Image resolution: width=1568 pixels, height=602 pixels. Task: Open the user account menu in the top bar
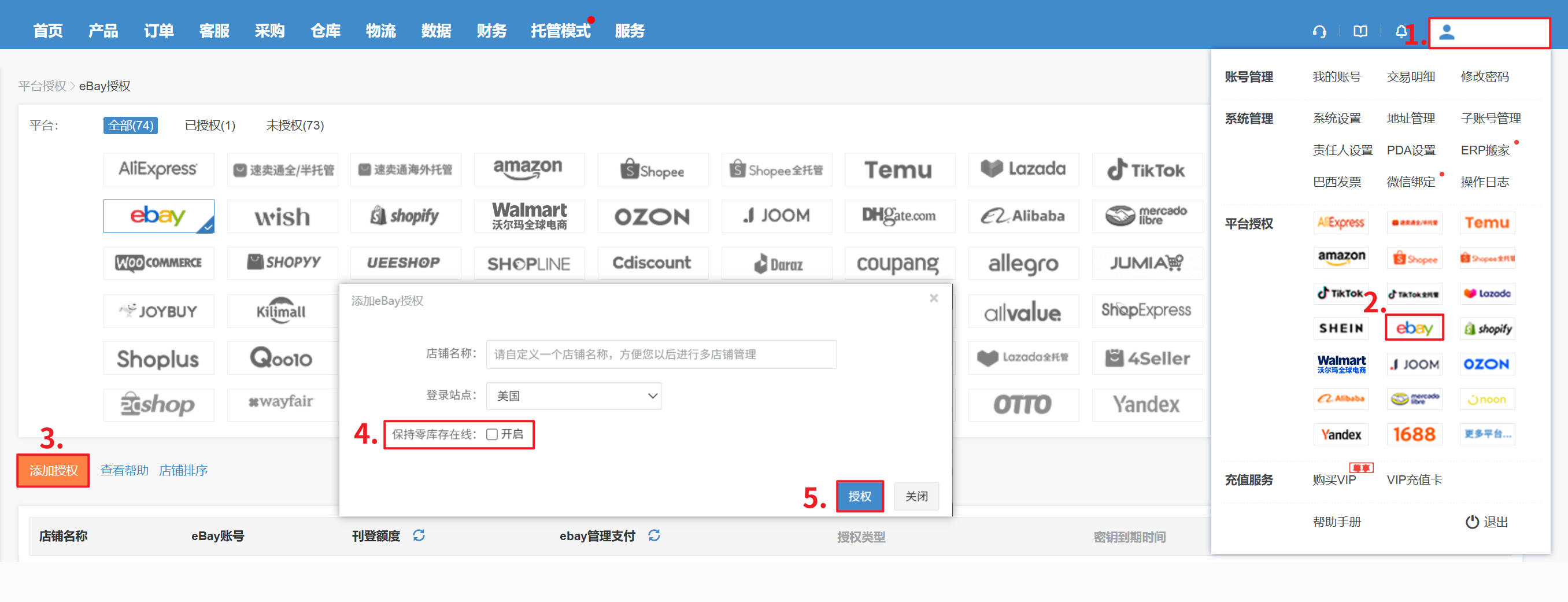pyautogui.click(x=1489, y=32)
